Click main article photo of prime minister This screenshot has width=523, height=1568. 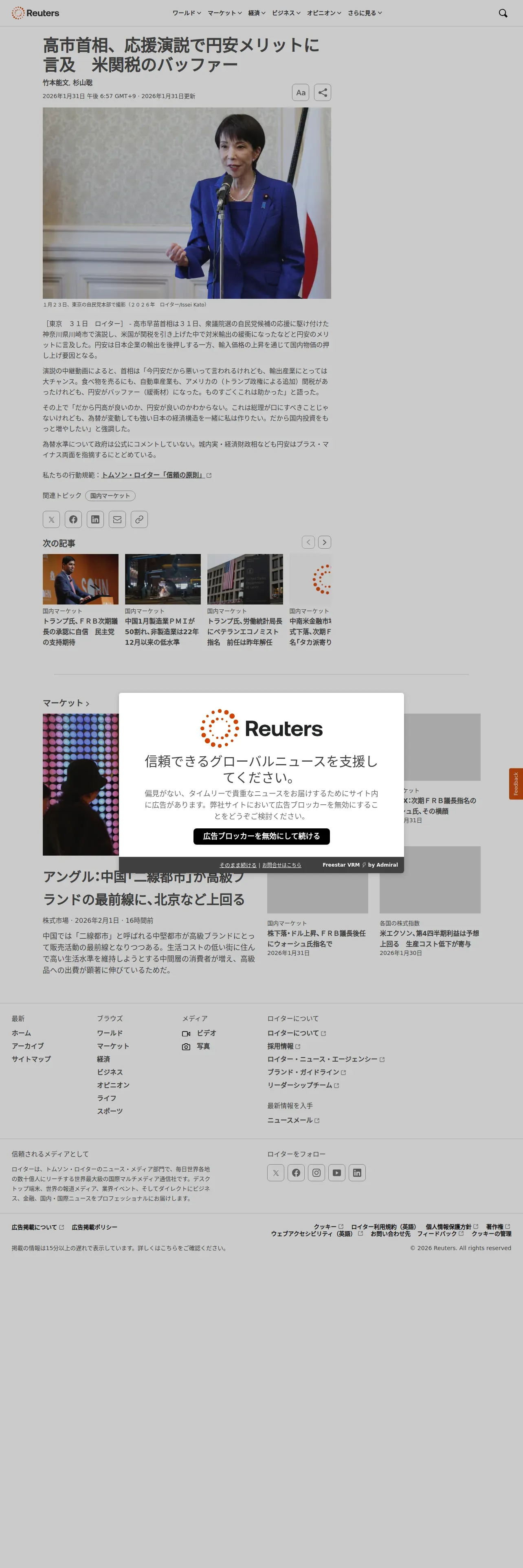(187, 203)
